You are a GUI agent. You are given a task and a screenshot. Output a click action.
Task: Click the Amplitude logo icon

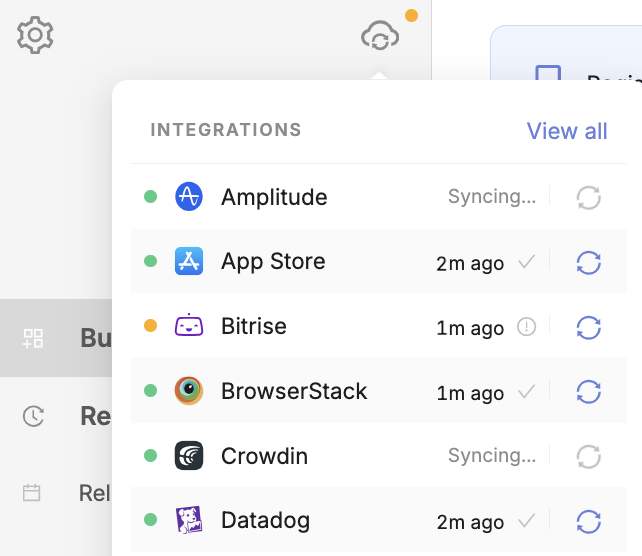[189, 197]
